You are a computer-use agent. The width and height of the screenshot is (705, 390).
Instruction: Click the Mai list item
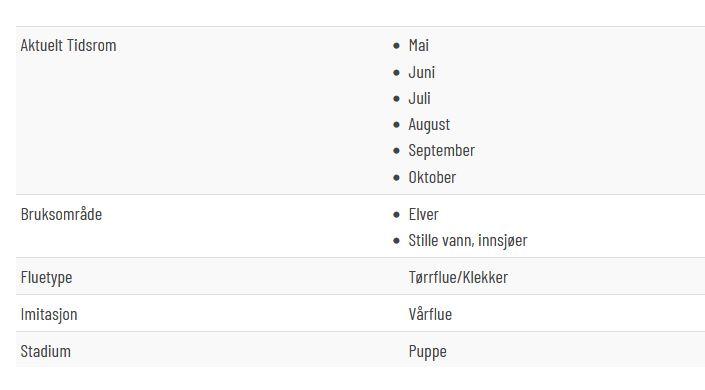click(x=418, y=45)
